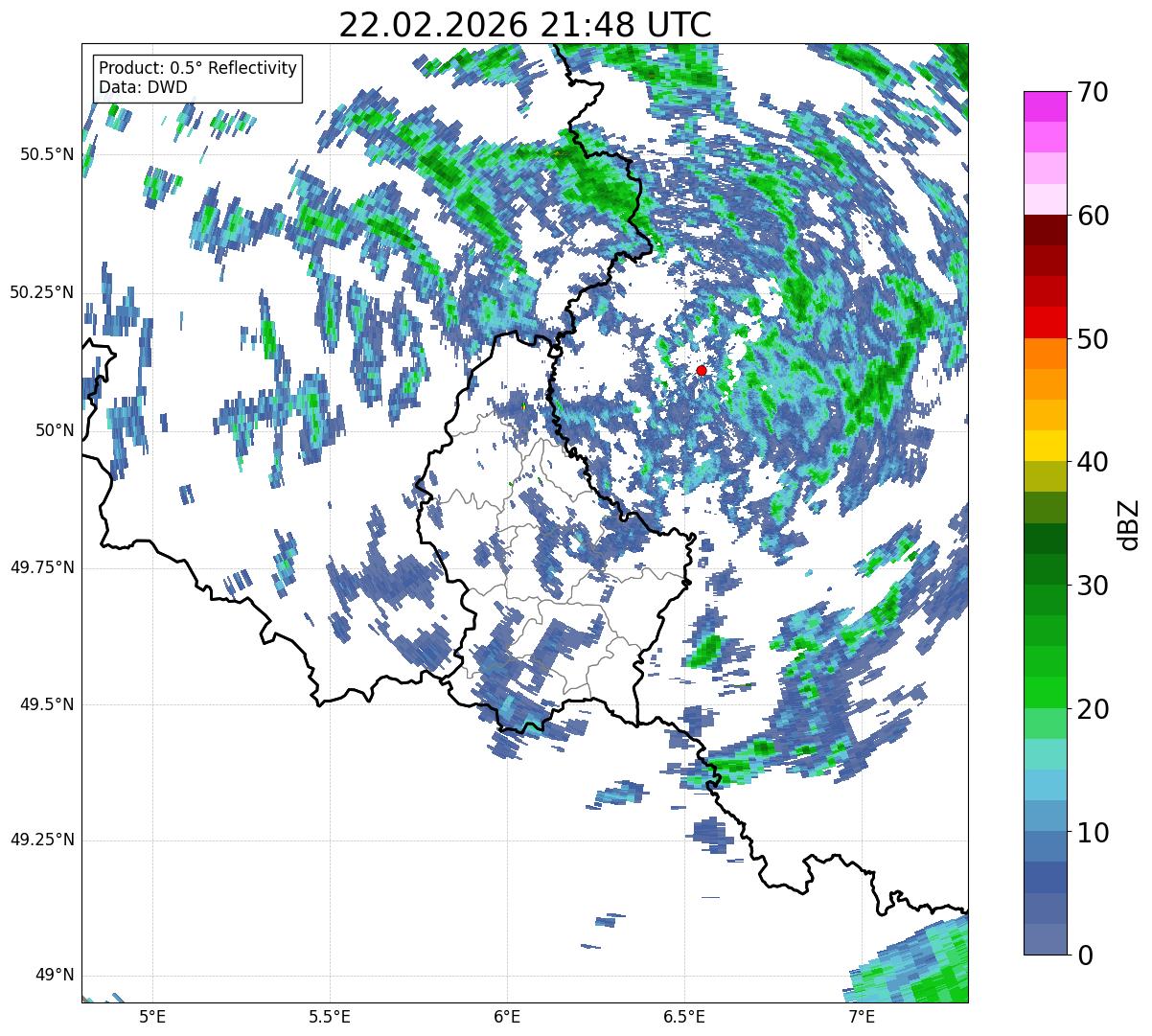
Task: Click the orange colorbar swatch just below 50
Action: pyautogui.click(x=1045, y=354)
